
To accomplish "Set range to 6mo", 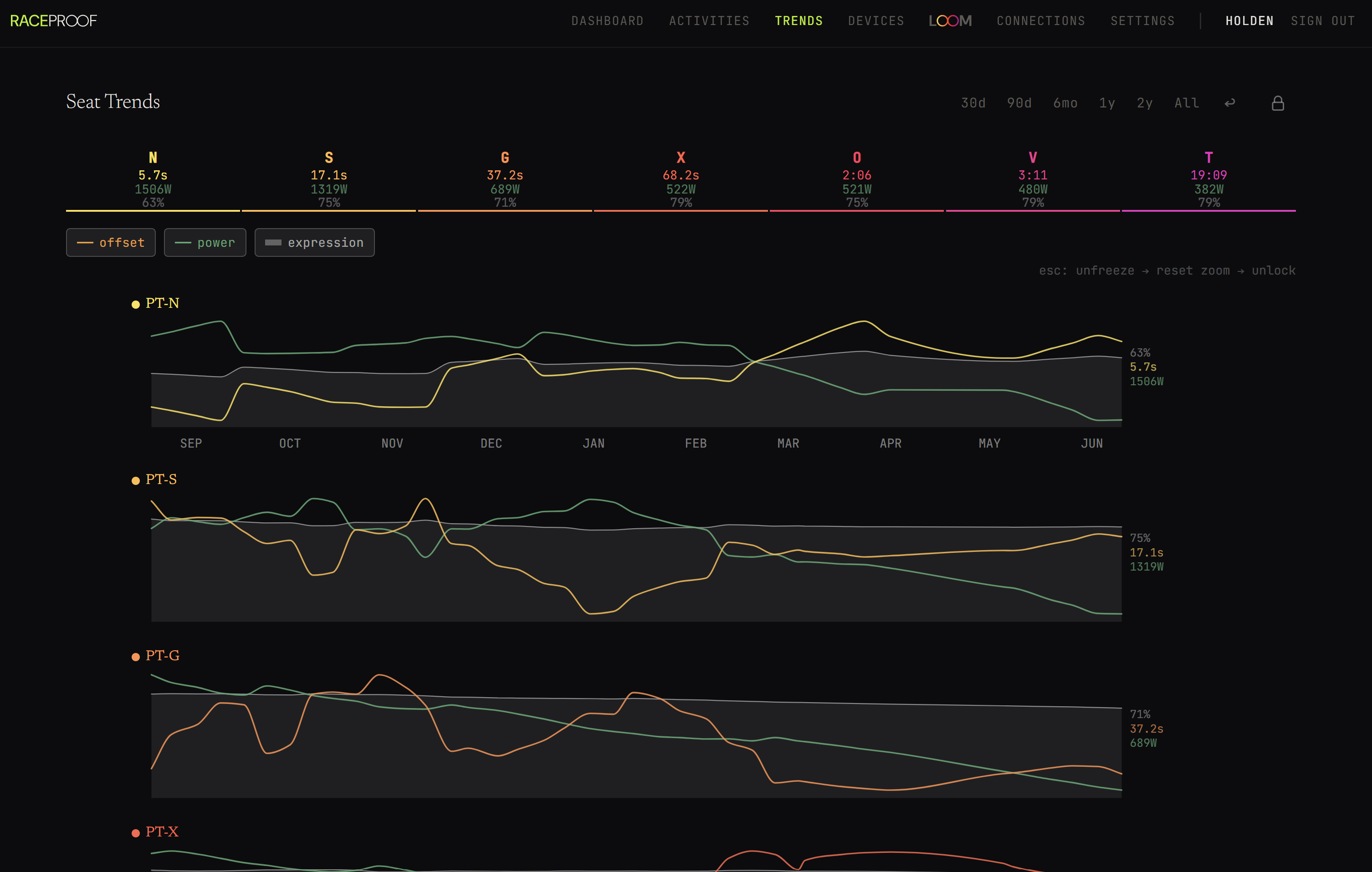I will click(1065, 103).
